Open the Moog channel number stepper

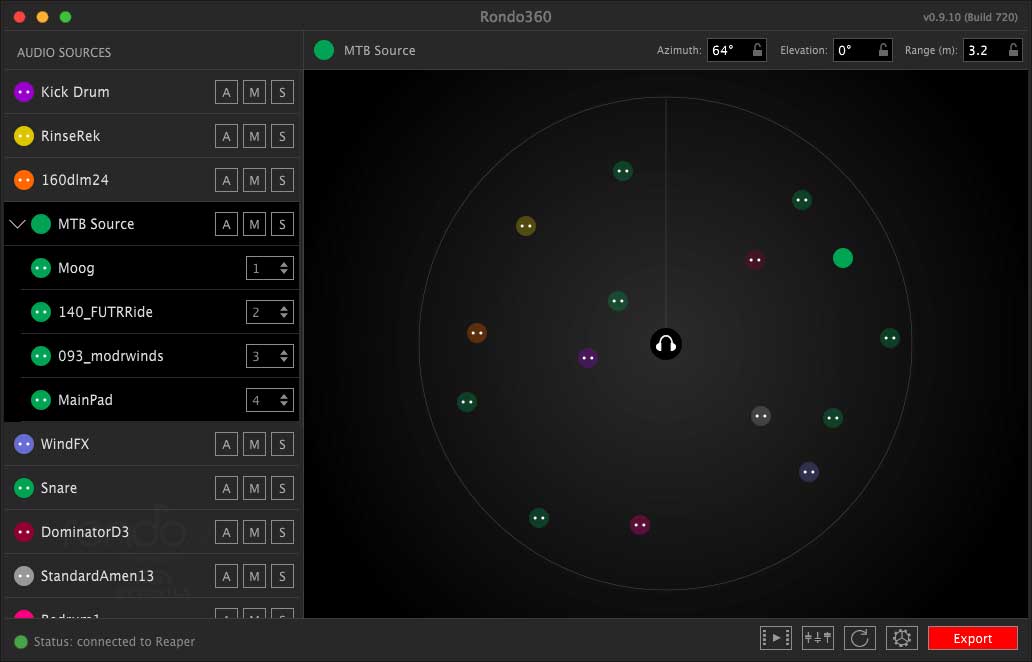[x=270, y=268]
